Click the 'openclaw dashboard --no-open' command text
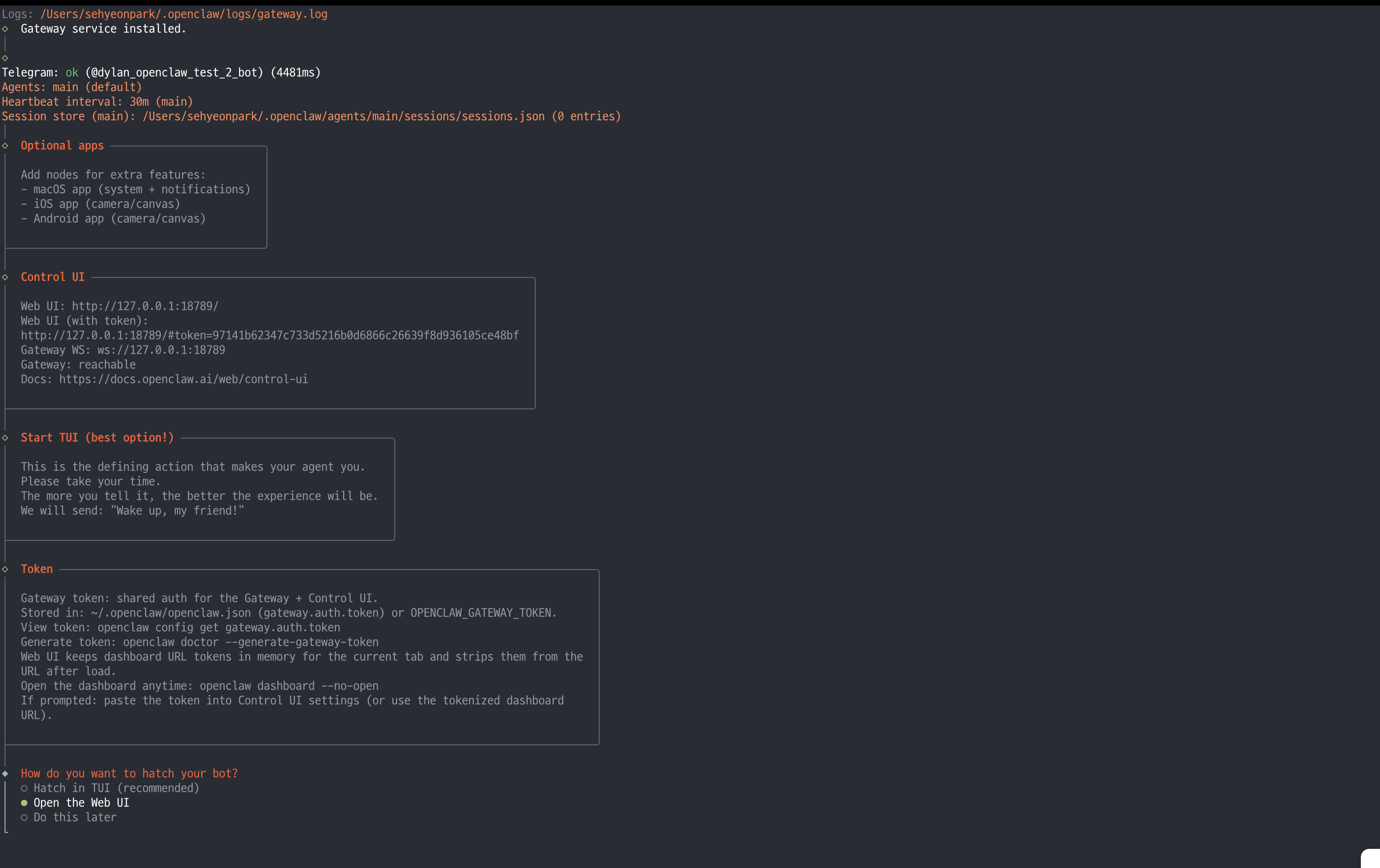Viewport: 1380px width, 868px height. 289,686
